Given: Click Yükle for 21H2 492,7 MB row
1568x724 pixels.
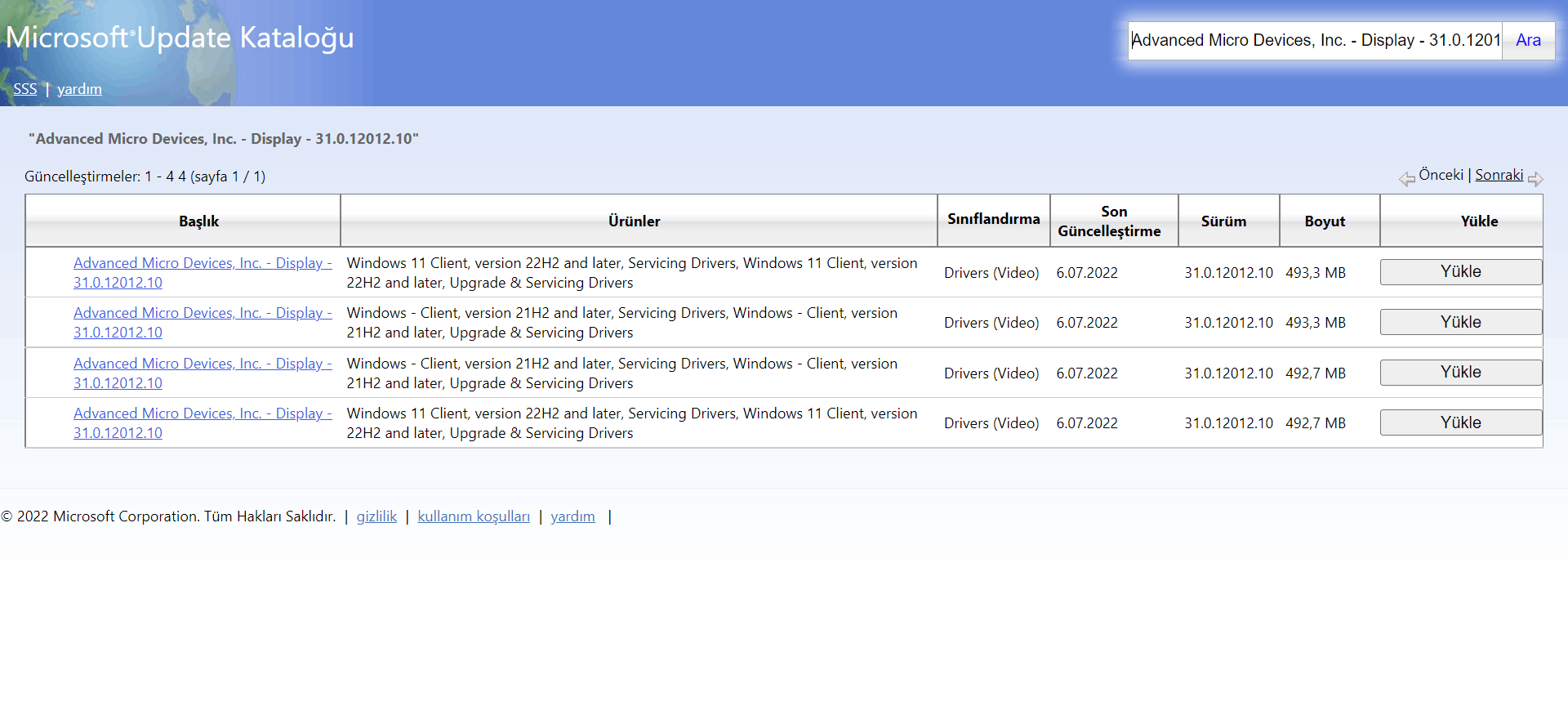Looking at the screenshot, I should (x=1461, y=373).
